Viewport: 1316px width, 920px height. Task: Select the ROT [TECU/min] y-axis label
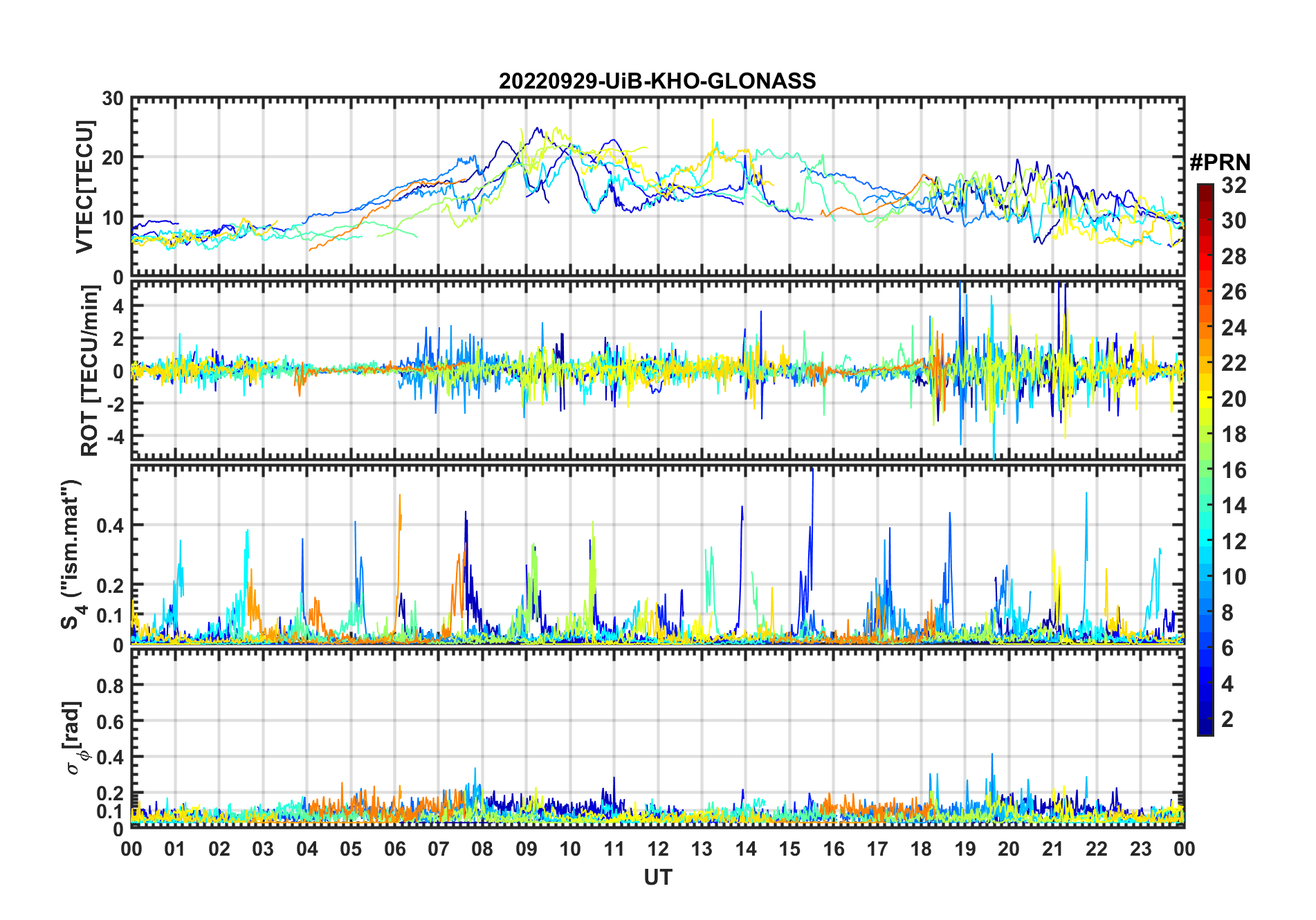[90, 371]
